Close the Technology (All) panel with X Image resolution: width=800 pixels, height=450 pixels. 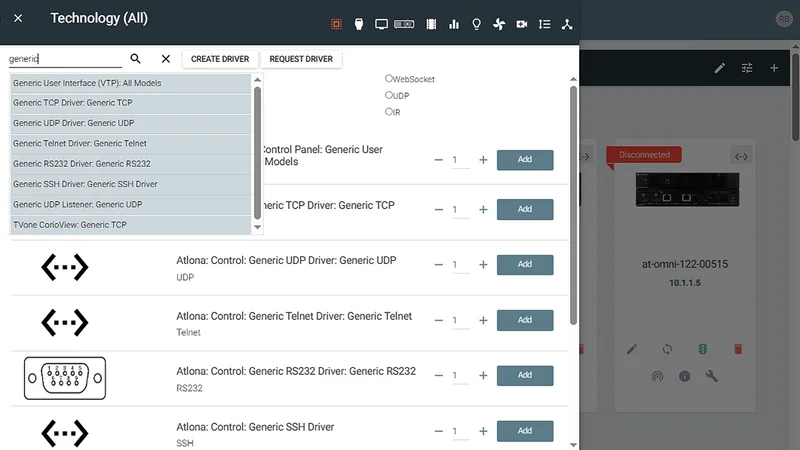[x=18, y=18]
